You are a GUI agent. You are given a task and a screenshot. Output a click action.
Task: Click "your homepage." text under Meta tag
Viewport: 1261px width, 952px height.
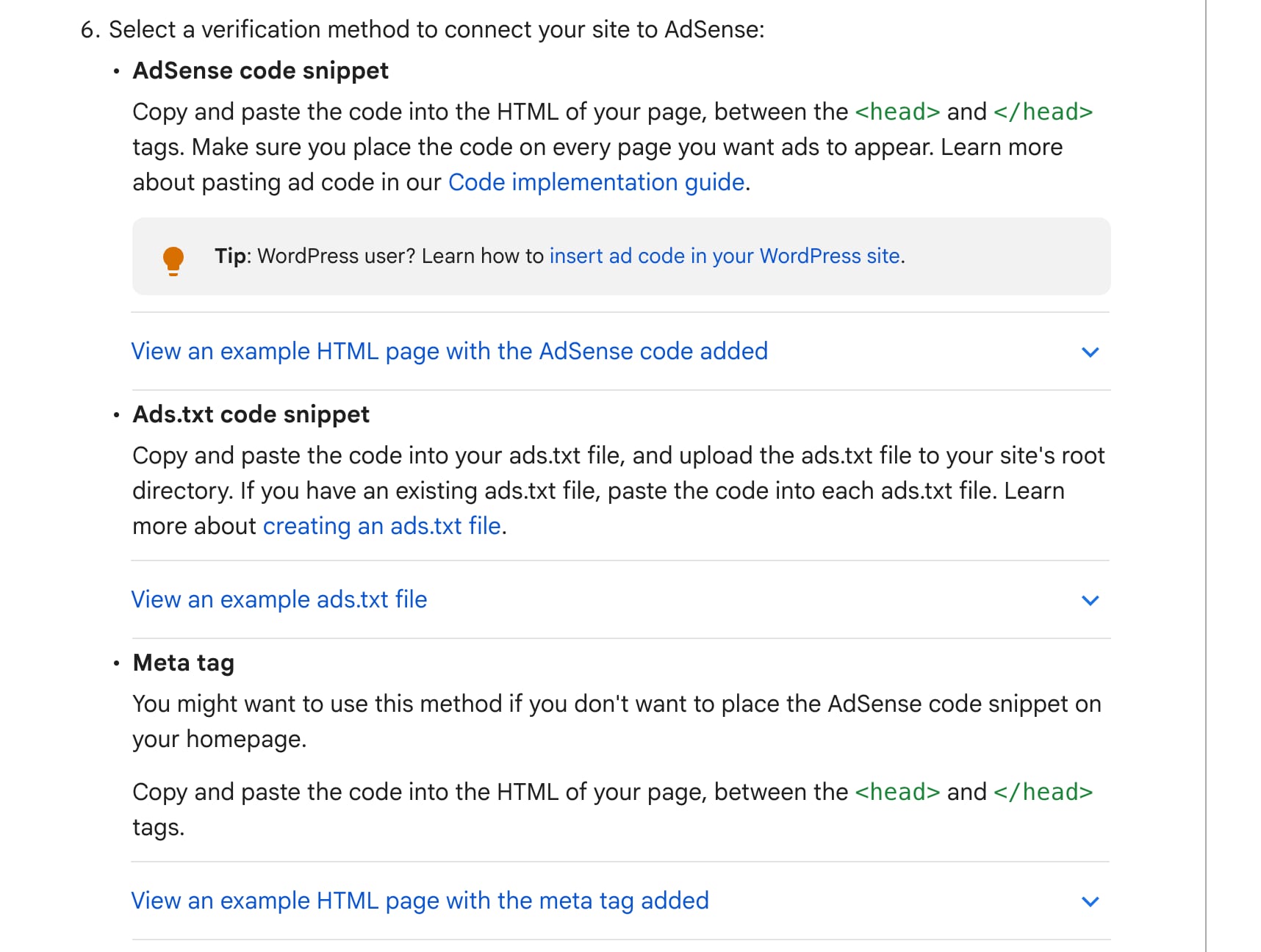click(219, 739)
